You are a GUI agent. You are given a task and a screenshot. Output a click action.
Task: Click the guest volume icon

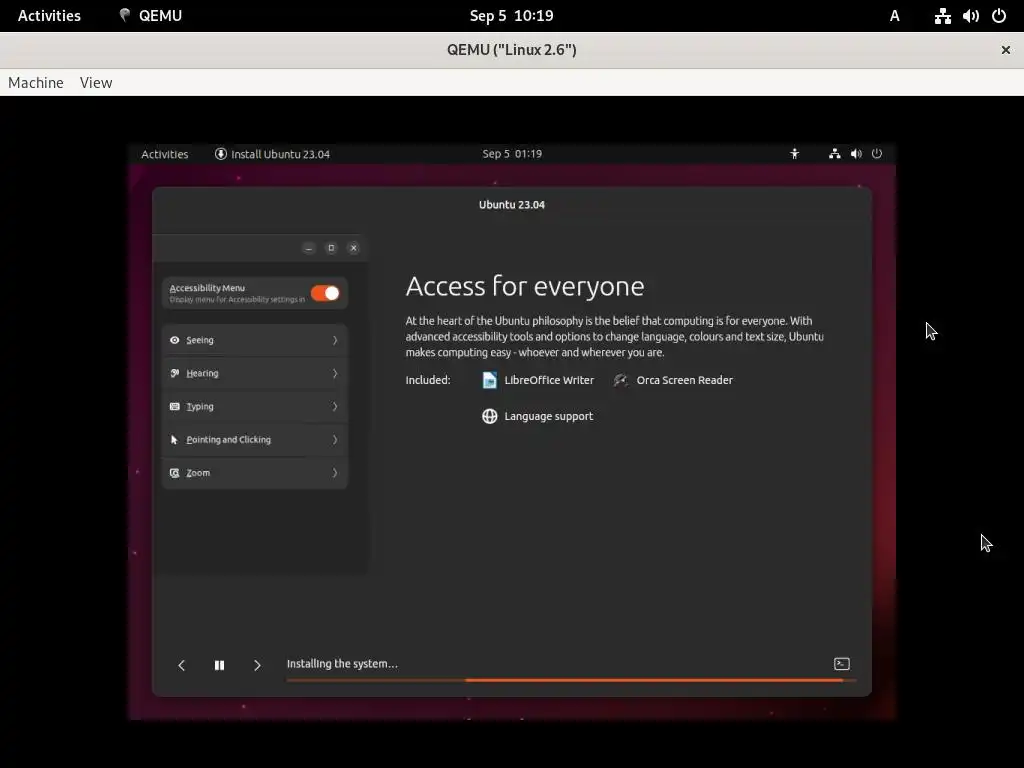(x=856, y=153)
